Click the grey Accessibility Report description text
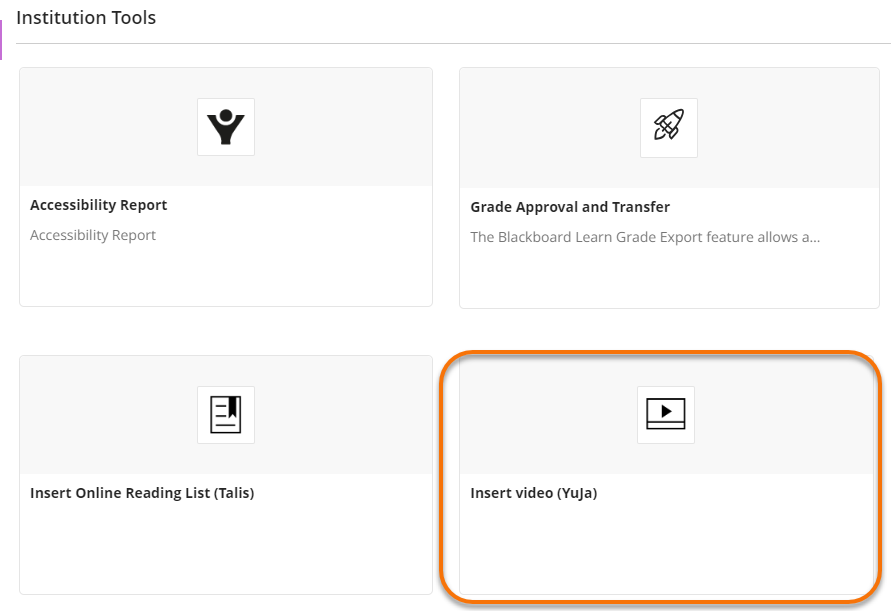Image resolution: width=891 pixels, height=611 pixels. point(93,235)
